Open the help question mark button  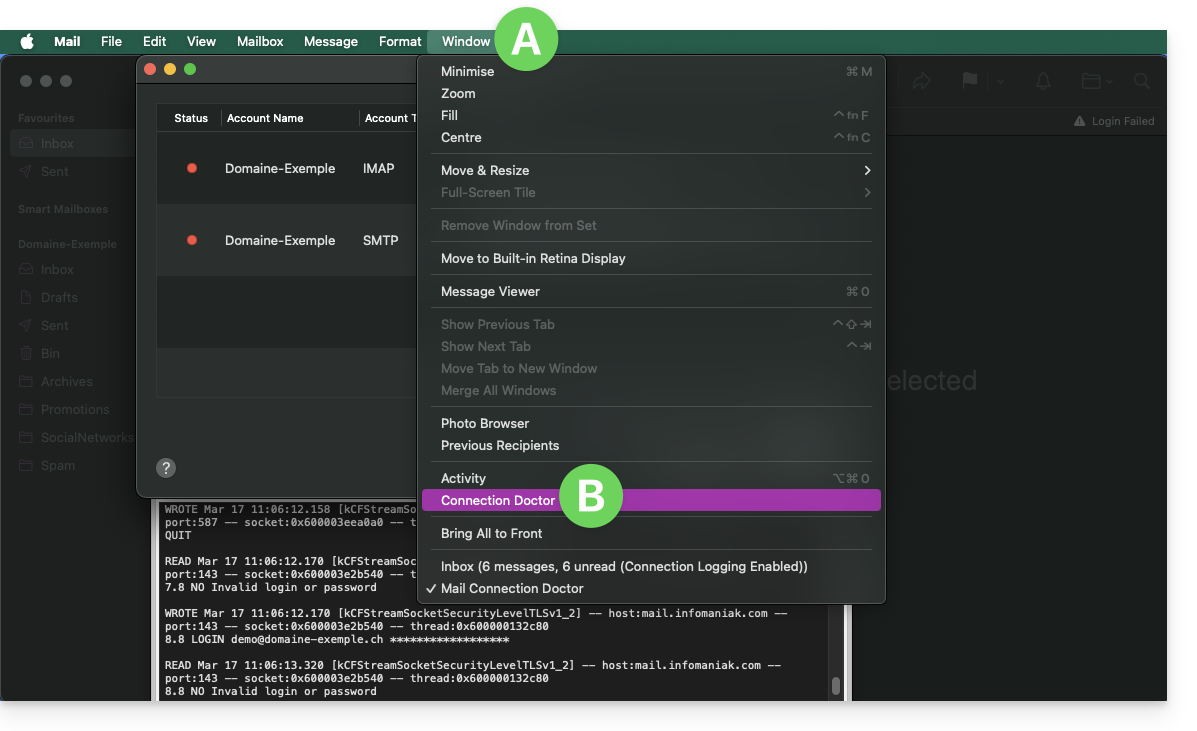pos(166,467)
